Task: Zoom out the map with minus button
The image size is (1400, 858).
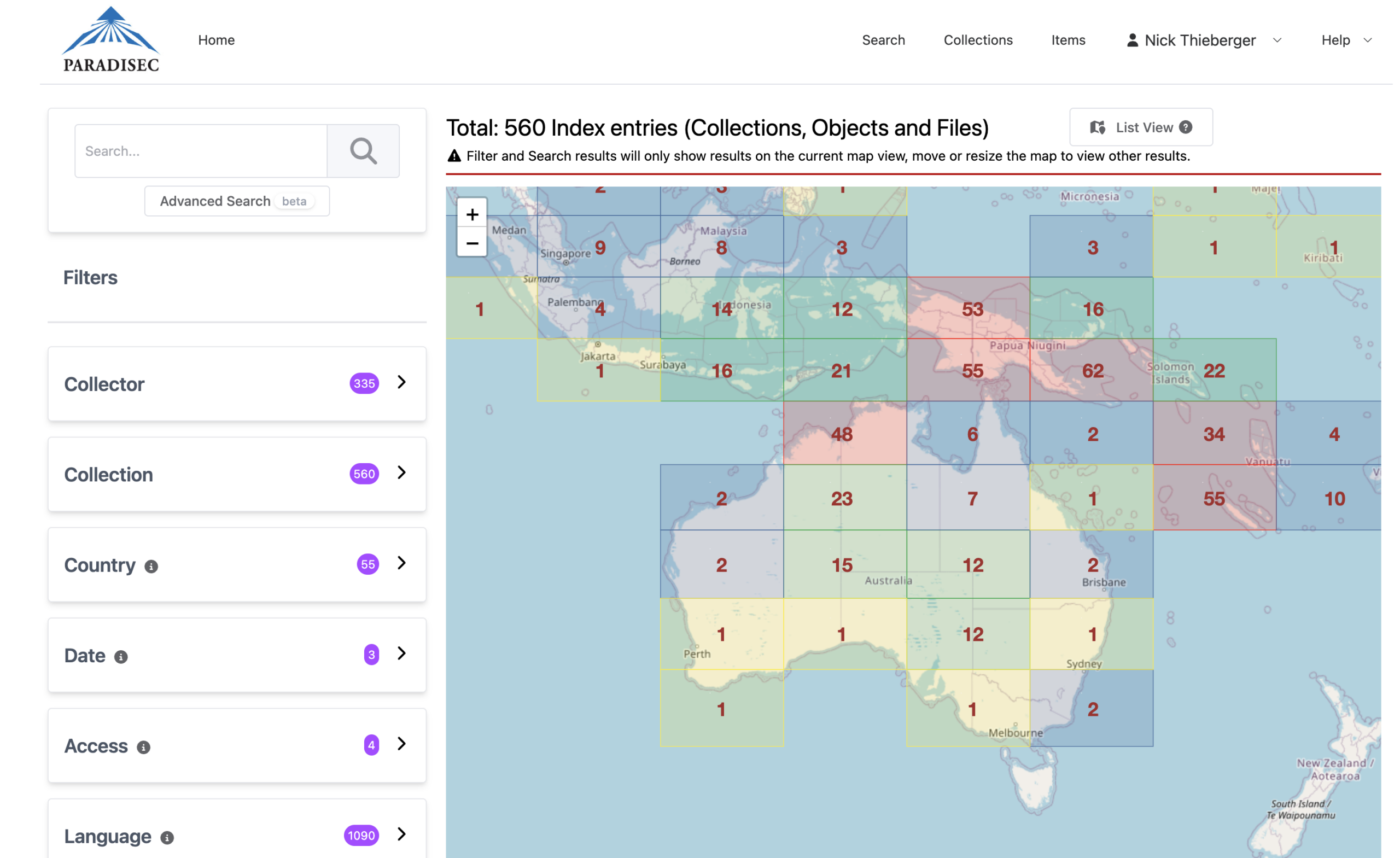Action: coord(471,243)
